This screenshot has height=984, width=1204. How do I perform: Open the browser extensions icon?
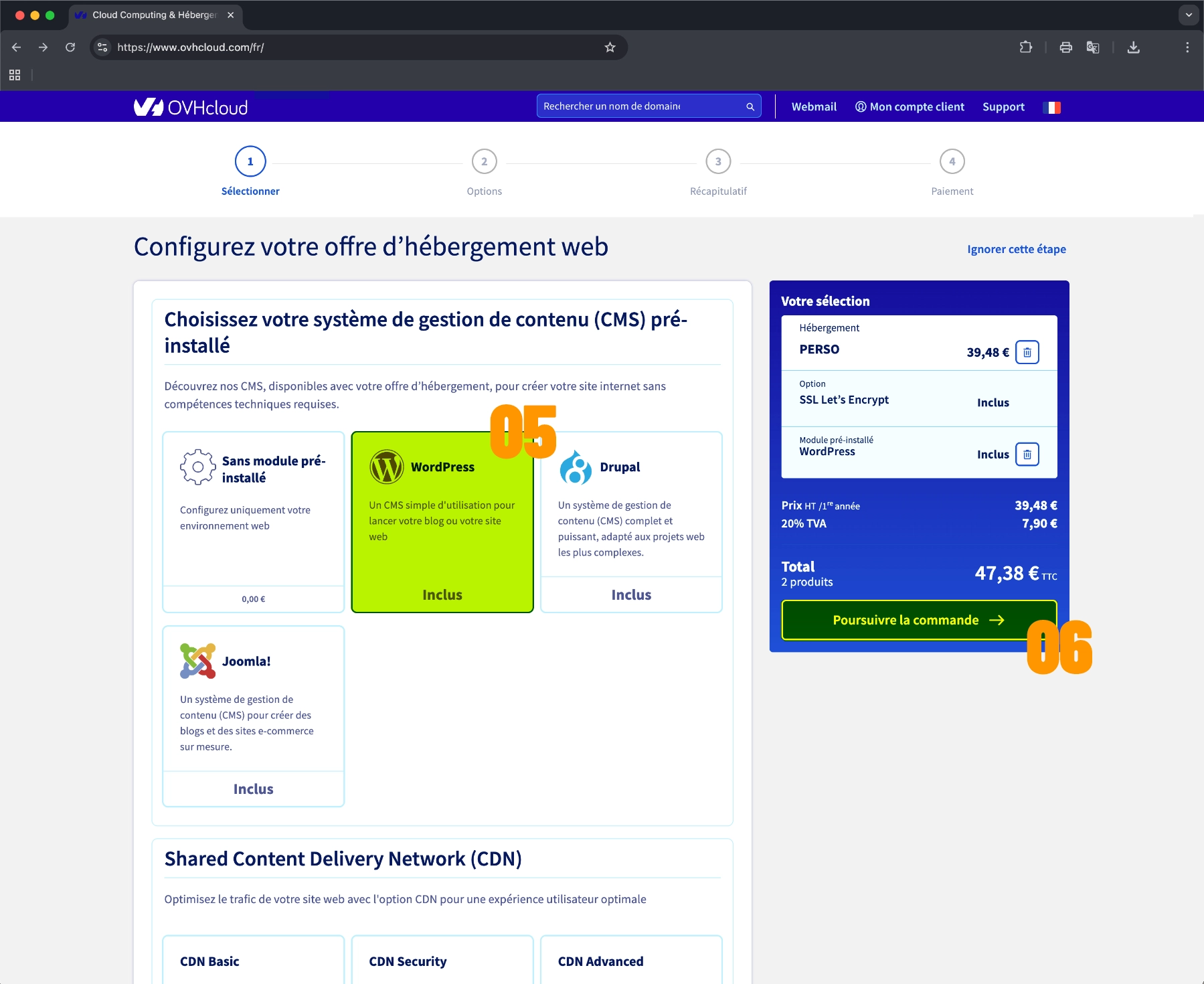tap(1025, 48)
